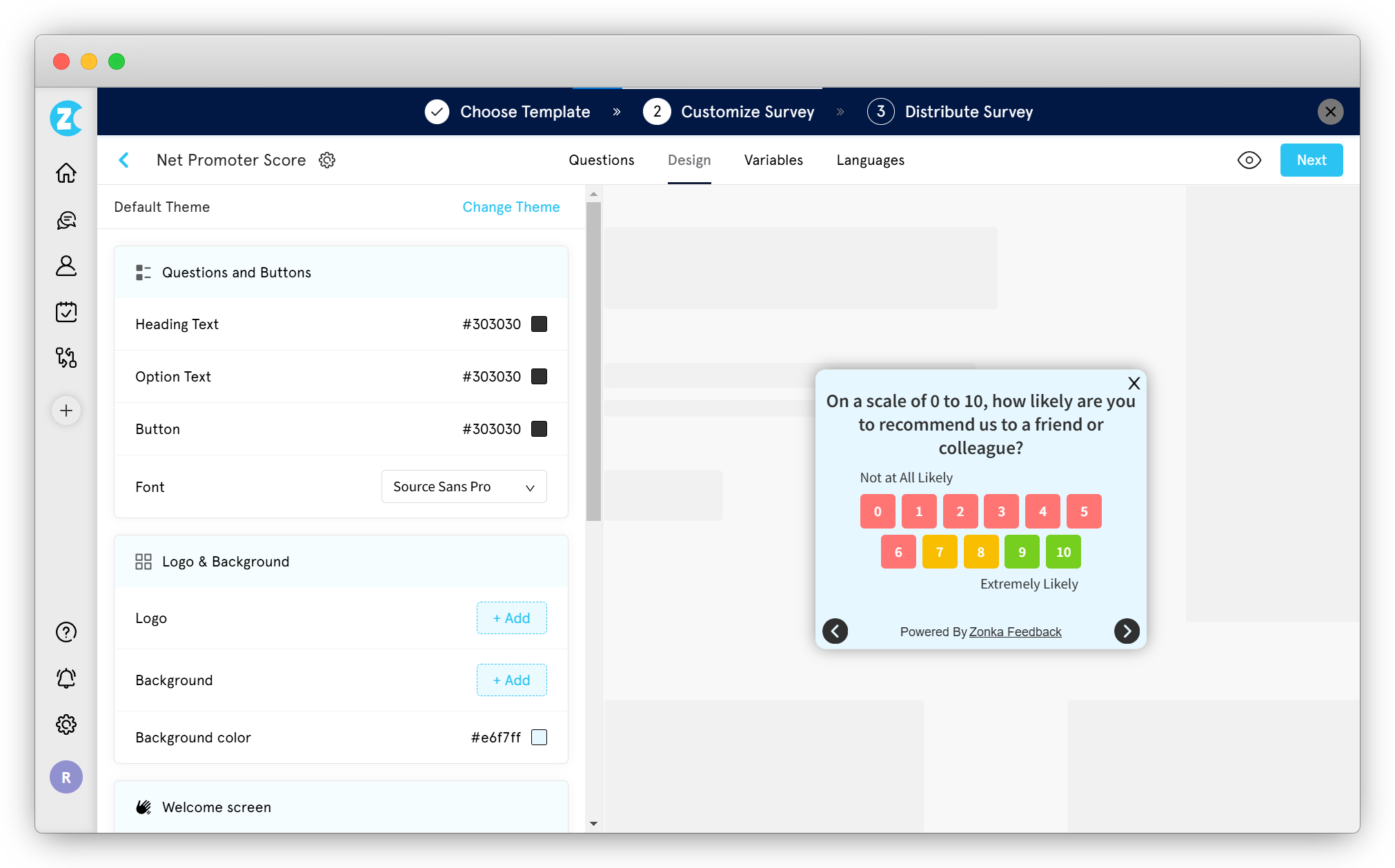The height and width of the screenshot is (868, 1395).
Task: Preview the survey using the eye icon
Action: [x=1249, y=160]
